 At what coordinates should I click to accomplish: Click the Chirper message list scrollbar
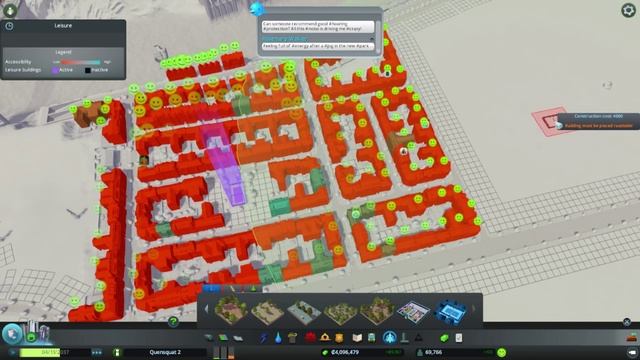(378, 36)
